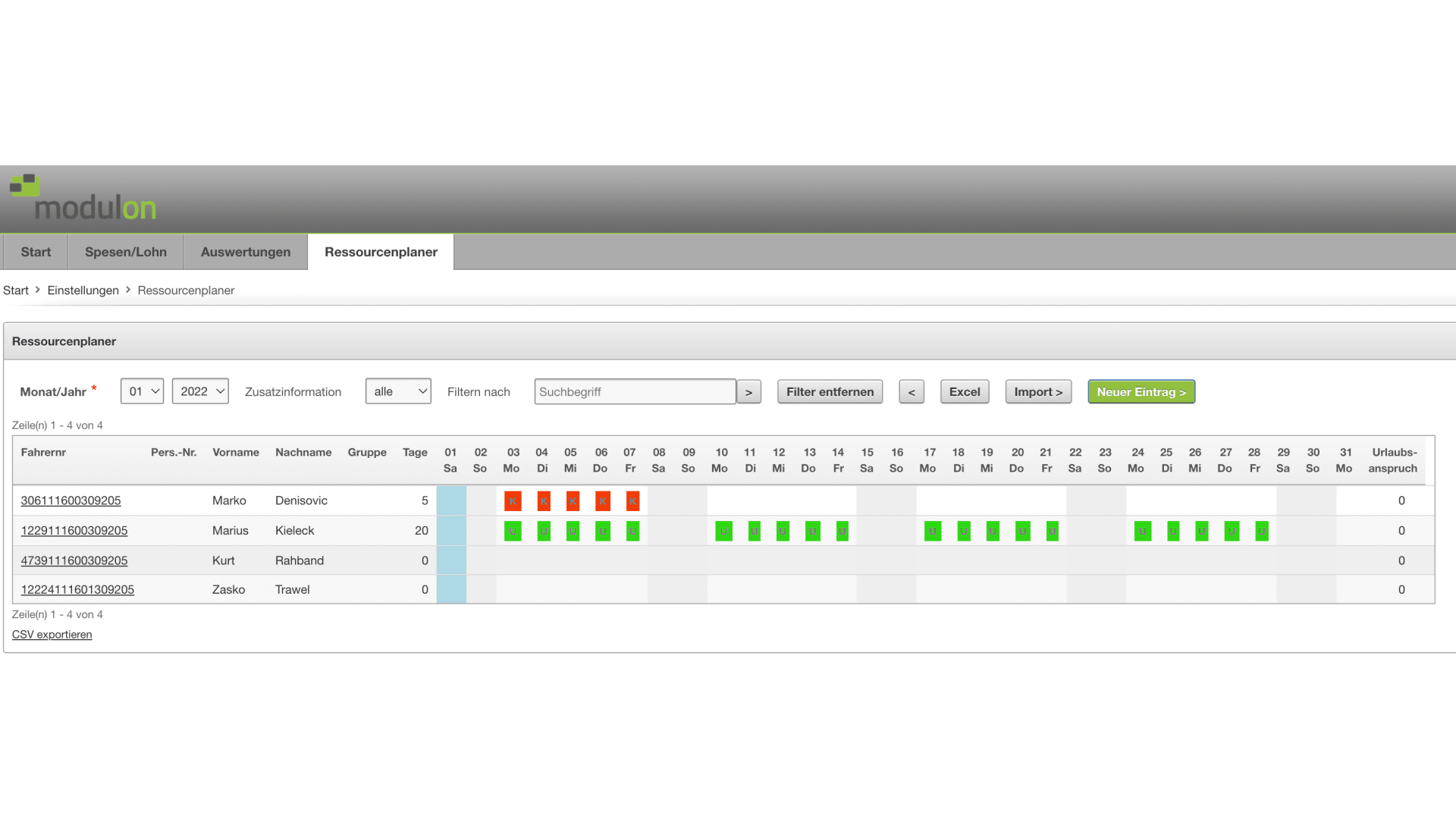
Task: Focus the Suchbegriff search field
Action: 635,392
